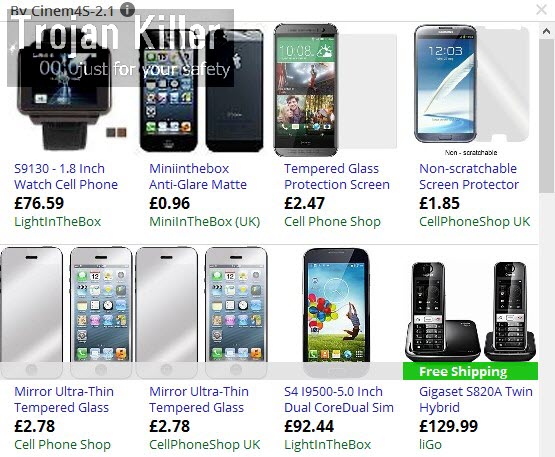Image resolution: width=555 pixels, height=457 pixels.
Task: Open S9130 1.8 Inch Watch Cell Phone link
Action: (66, 176)
